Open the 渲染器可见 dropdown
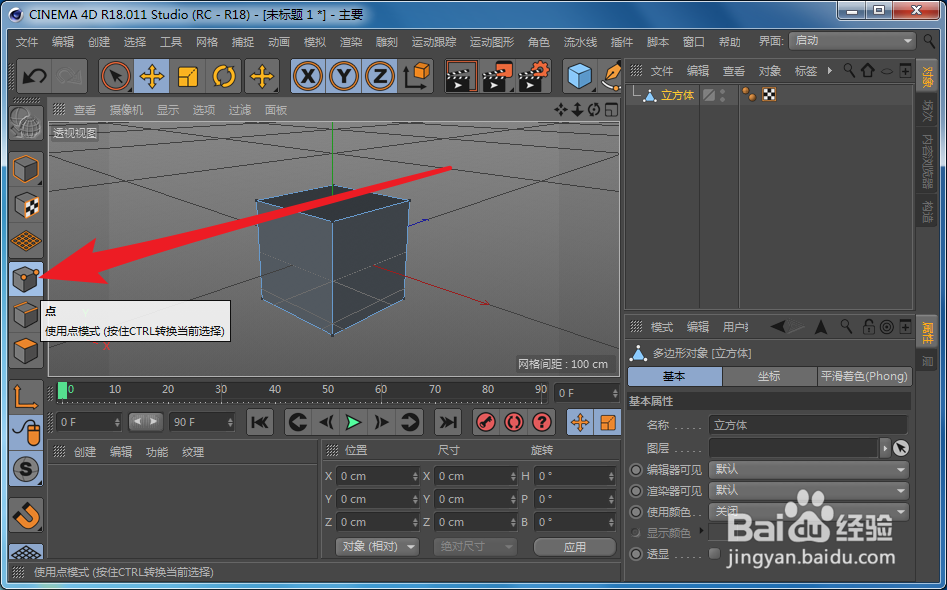The width and height of the screenshot is (947, 590). [809, 490]
